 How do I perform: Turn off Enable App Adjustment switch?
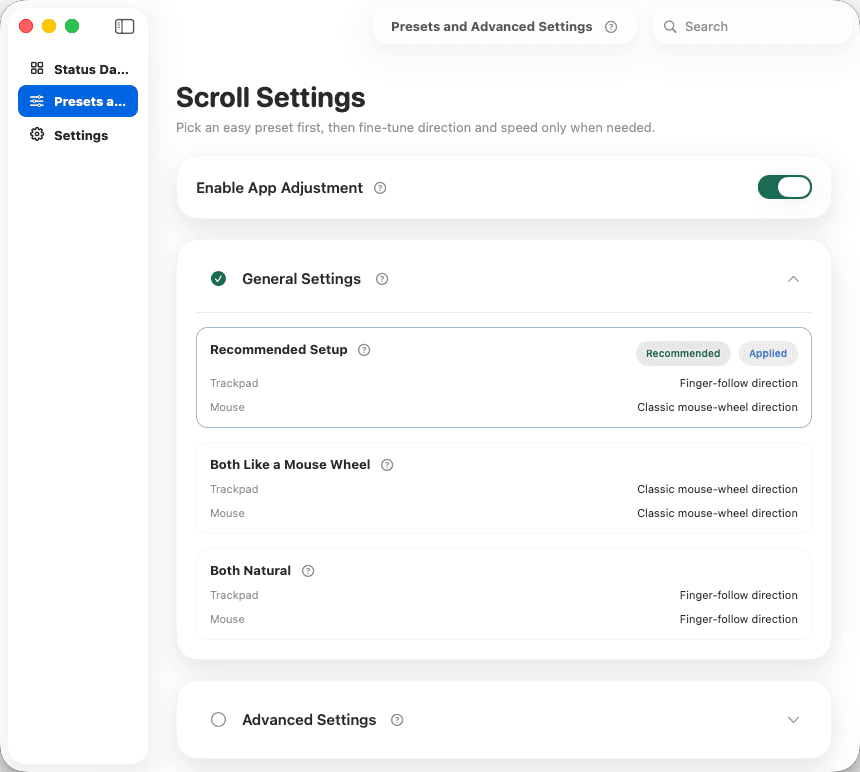(x=784, y=188)
